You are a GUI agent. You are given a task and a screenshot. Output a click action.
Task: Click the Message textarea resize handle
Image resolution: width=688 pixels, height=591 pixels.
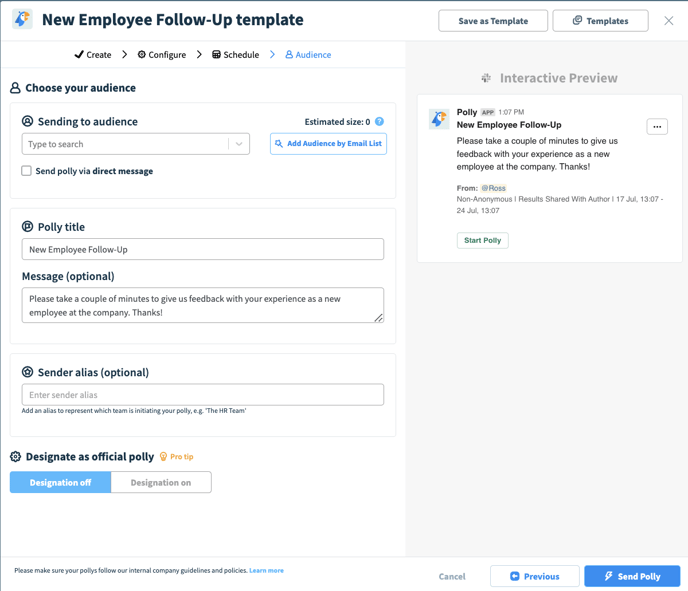point(379,318)
